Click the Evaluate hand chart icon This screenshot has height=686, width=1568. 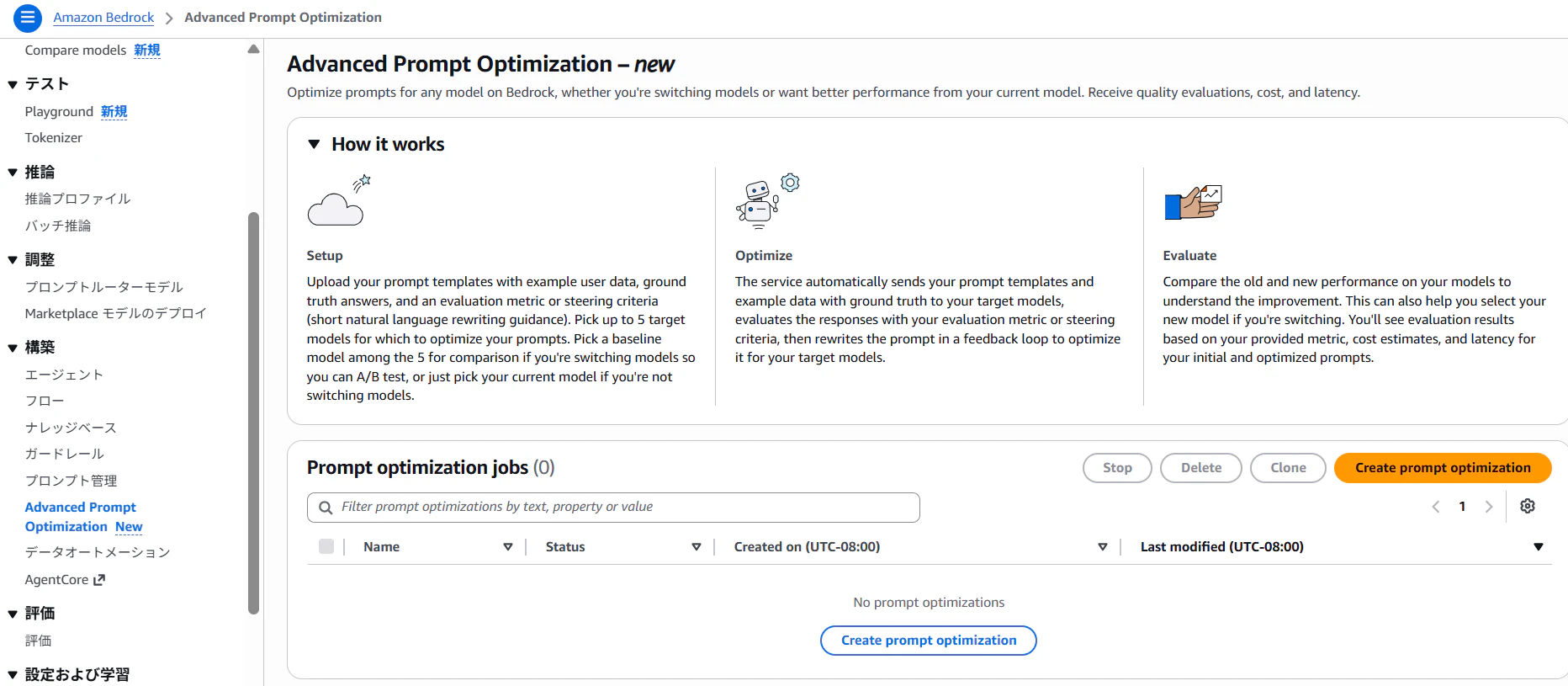pyautogui.click(x=1193, y=202)
